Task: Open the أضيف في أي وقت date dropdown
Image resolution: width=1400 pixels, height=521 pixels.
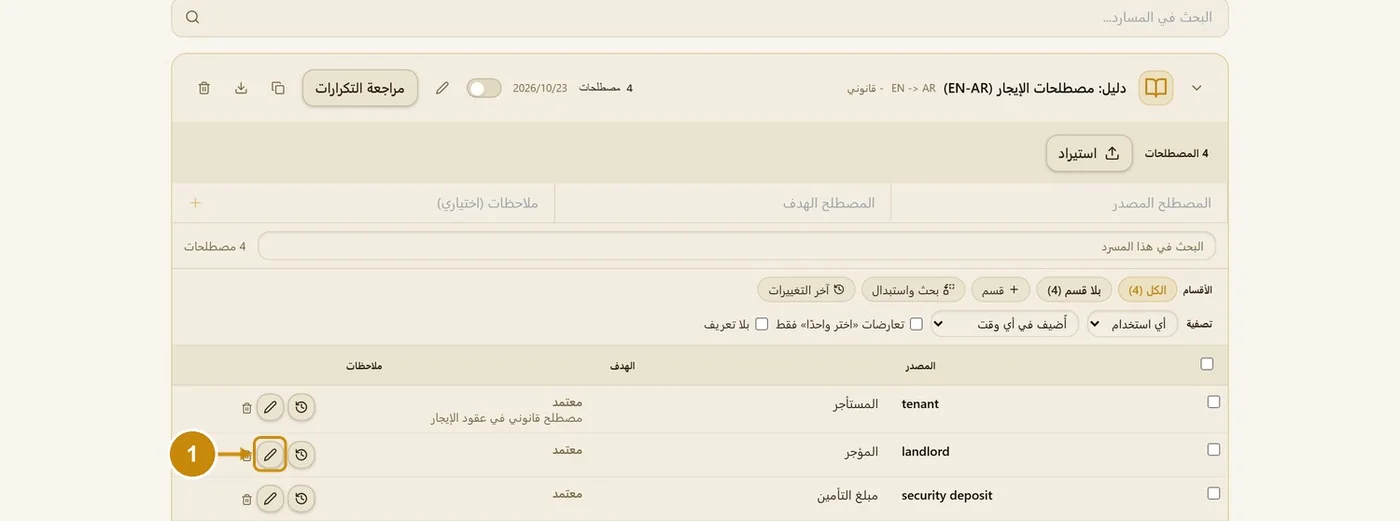Action: [1005, 324]
